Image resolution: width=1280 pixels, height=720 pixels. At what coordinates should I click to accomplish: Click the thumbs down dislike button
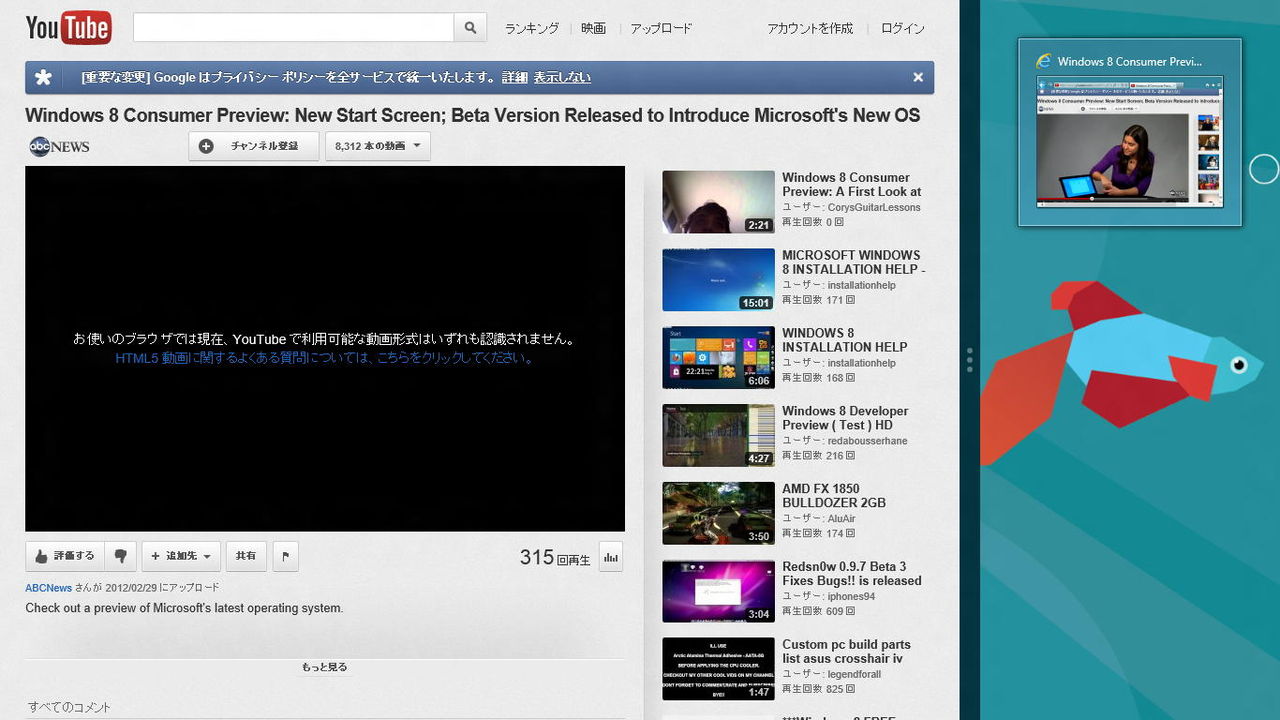[x=120, y=556]
